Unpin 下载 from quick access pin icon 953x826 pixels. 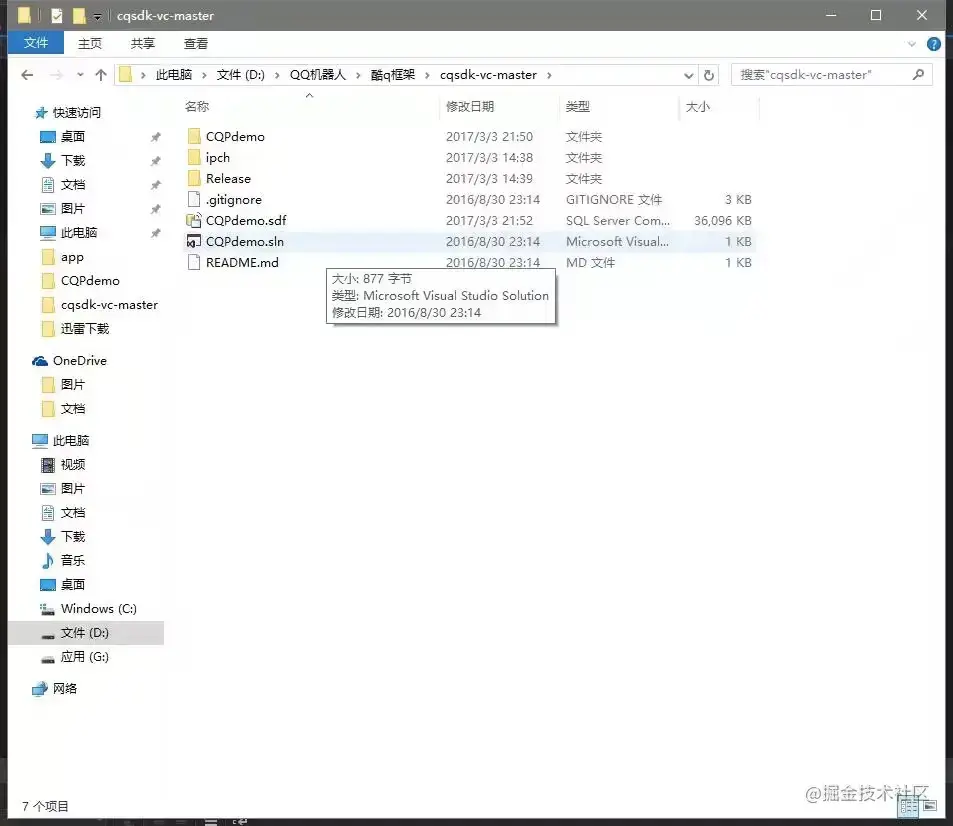156,161
